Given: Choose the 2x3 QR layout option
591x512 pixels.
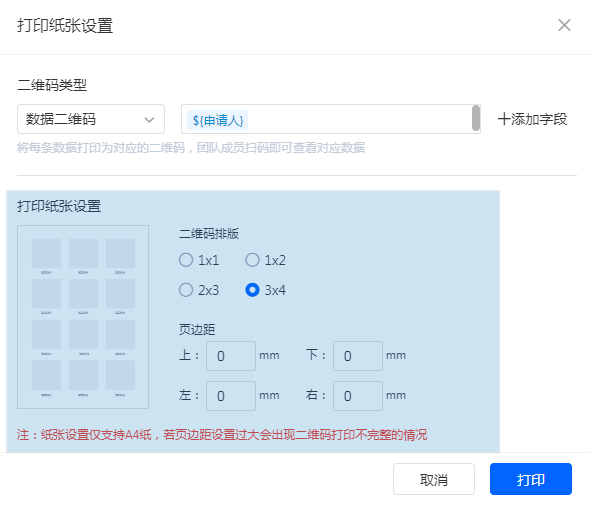Looking at the screenshot, I should (186, 290).
